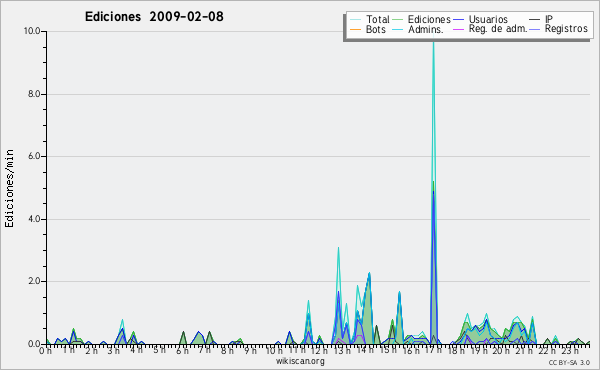The width and height of the screenshot is (600, 370).
Task: Click the peak just before 13 h
Action: (x=338, y=249)
